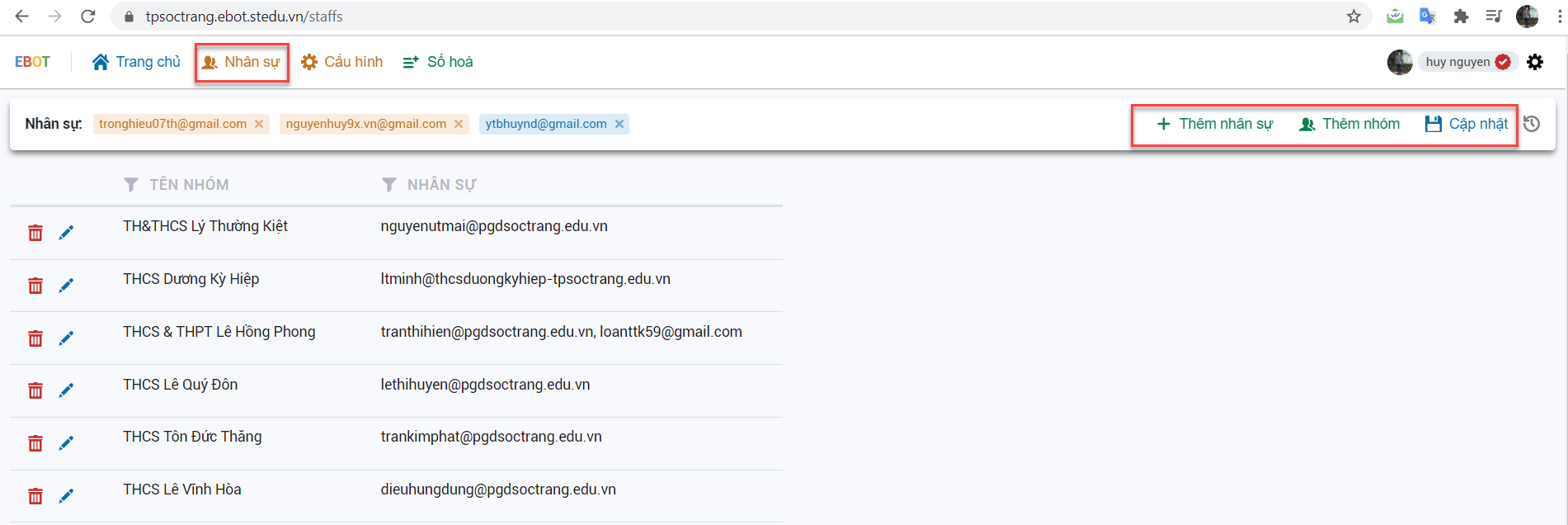1568x525 pixels.
Task: Edit the THCS & THPT Lê Hồng Phong group
Action: click(66, 338)
